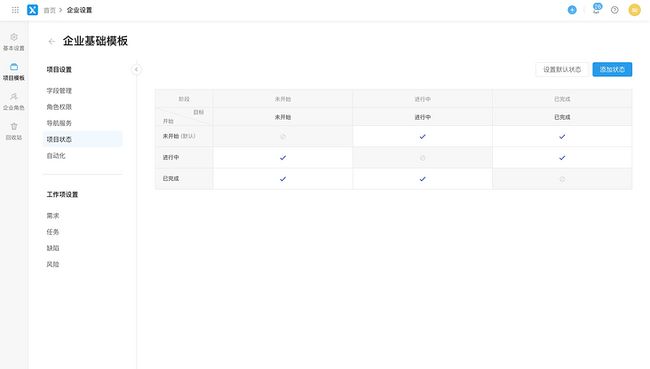Click the 企业基础模板 page title
This screenshot has width=650, height=369.
(95, 41)
